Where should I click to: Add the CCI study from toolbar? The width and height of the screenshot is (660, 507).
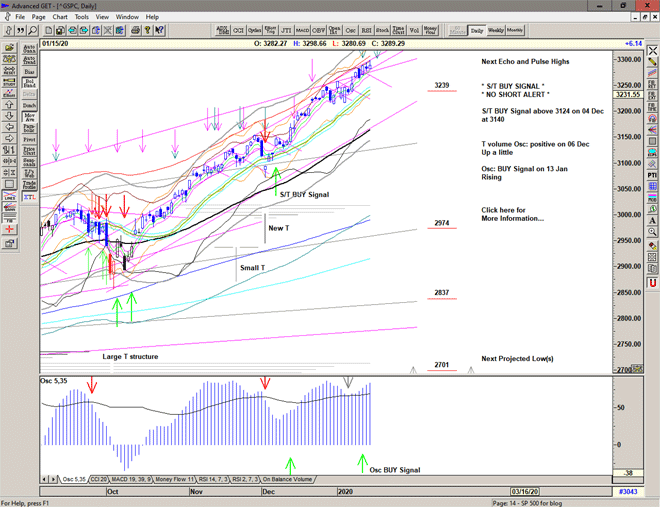pyautogui.click(x=238, y=30)
